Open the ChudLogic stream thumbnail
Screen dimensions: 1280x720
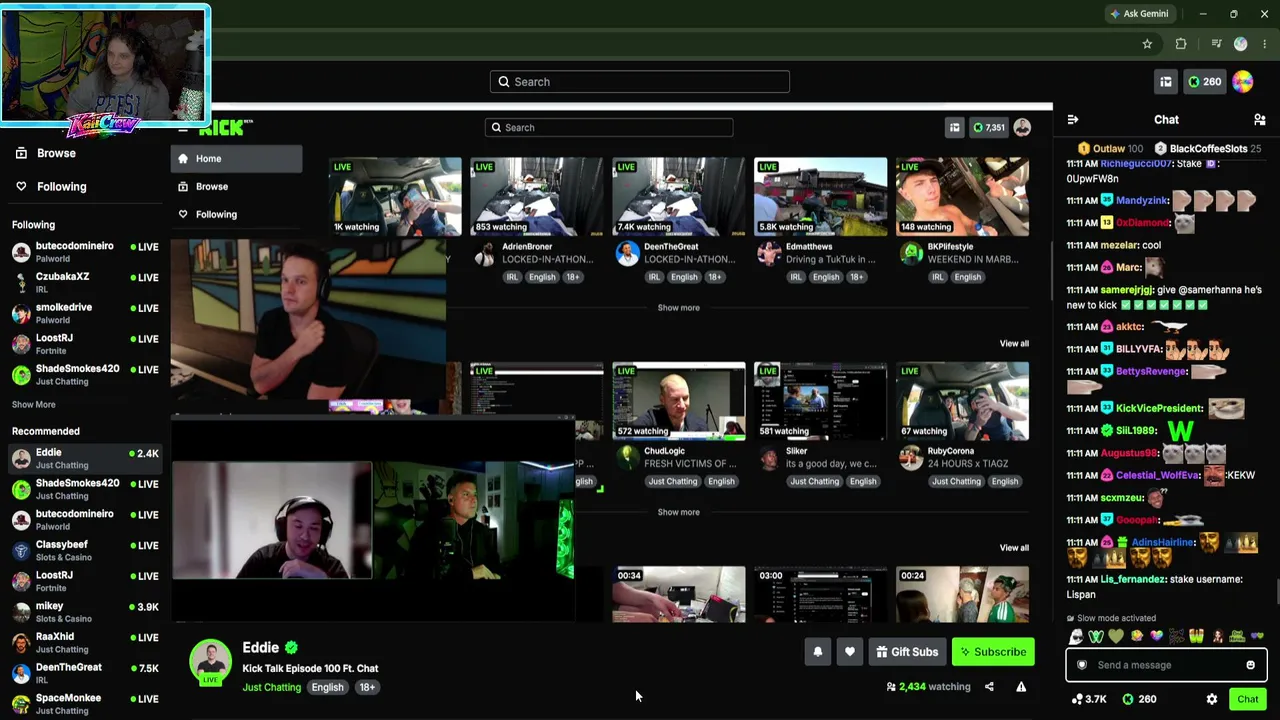pos(679,401)
